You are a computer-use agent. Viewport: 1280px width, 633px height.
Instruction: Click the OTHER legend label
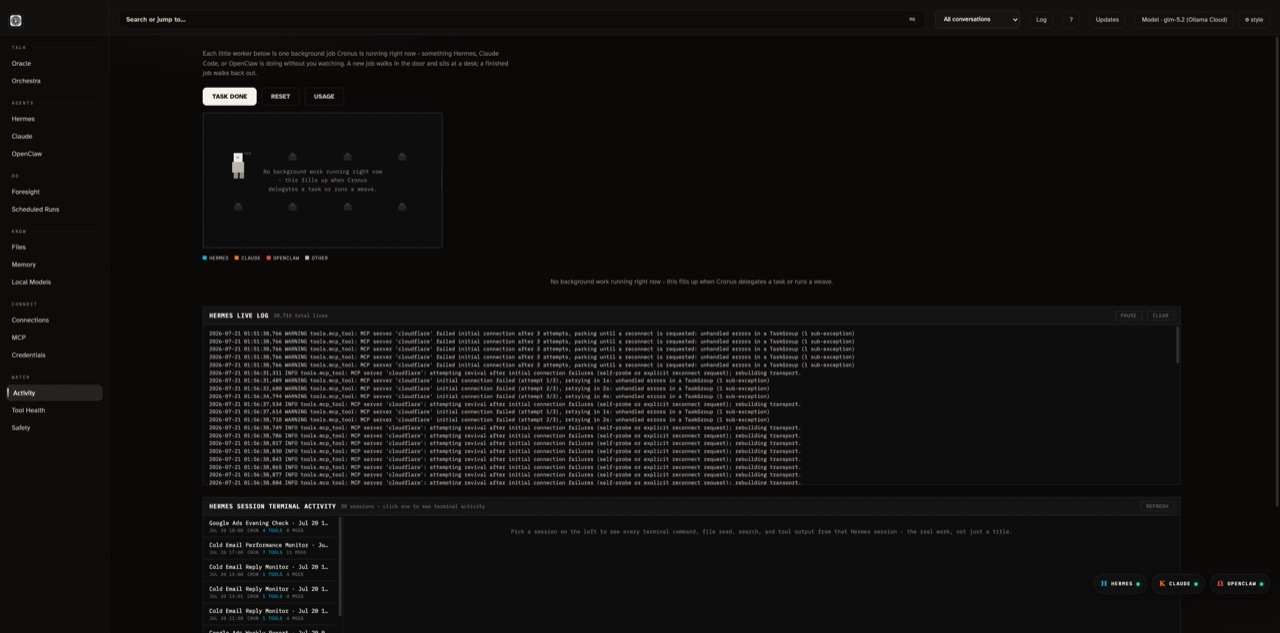319,258
